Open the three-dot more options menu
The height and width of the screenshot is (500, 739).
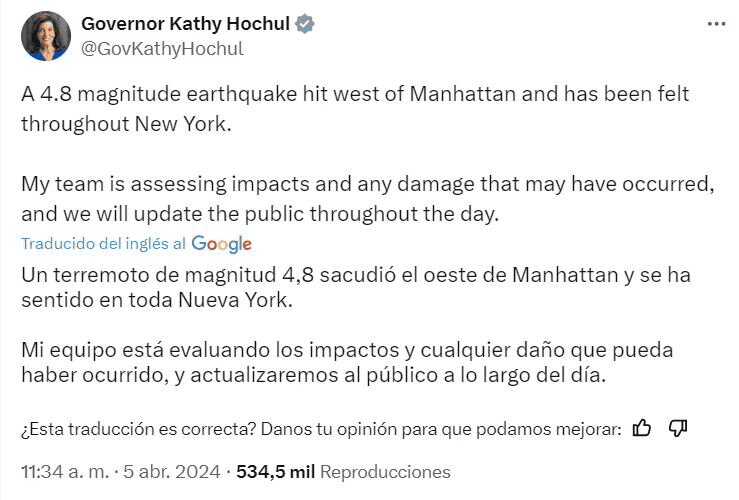coord(716,24)
